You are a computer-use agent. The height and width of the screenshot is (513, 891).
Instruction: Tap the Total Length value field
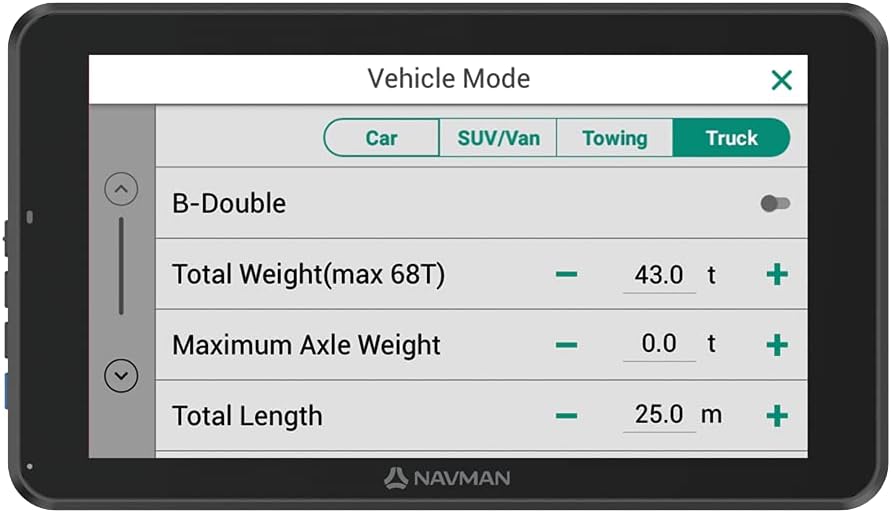[659, 416]
